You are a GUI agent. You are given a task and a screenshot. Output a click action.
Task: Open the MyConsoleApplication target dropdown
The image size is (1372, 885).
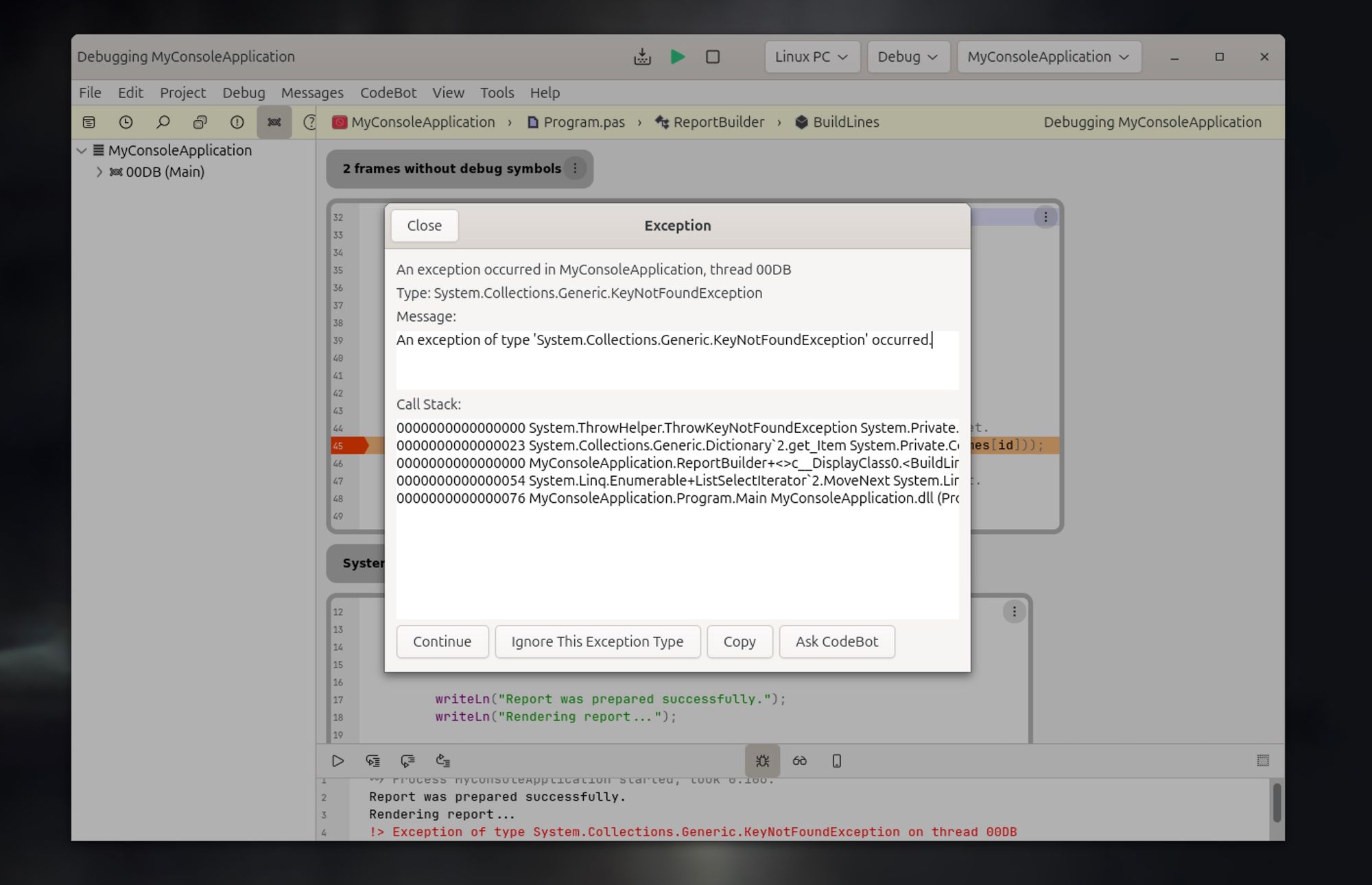point(1049,57)
